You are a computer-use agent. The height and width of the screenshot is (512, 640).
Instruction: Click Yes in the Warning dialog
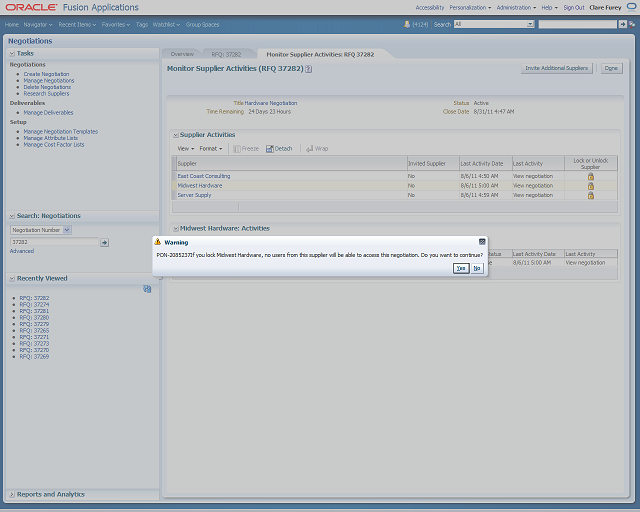[x=461, y=268]
